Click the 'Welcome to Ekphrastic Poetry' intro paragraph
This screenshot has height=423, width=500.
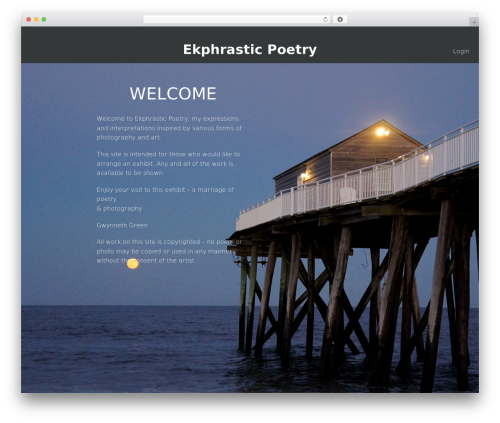169,128
